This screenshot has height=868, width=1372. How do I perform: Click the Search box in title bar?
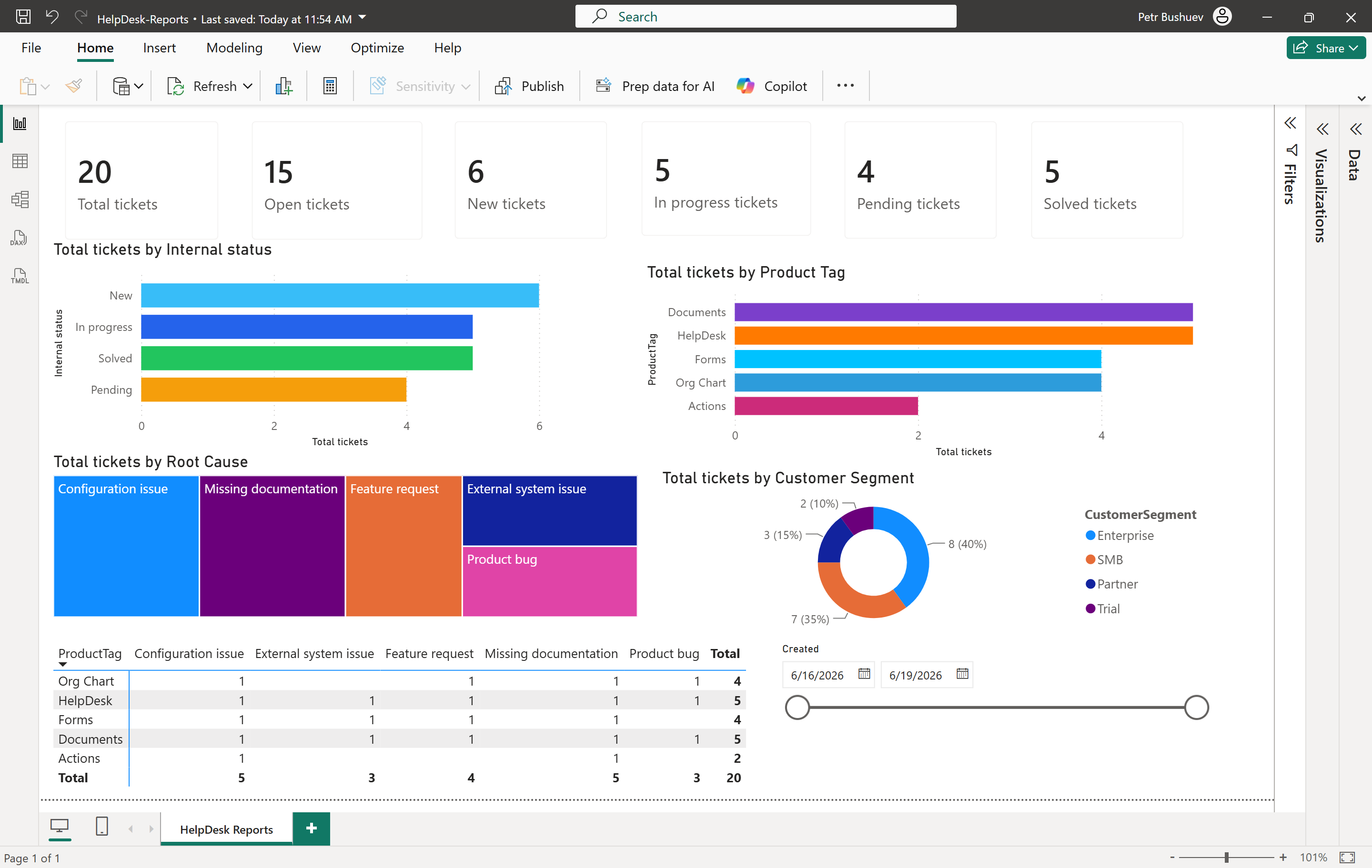765,17
